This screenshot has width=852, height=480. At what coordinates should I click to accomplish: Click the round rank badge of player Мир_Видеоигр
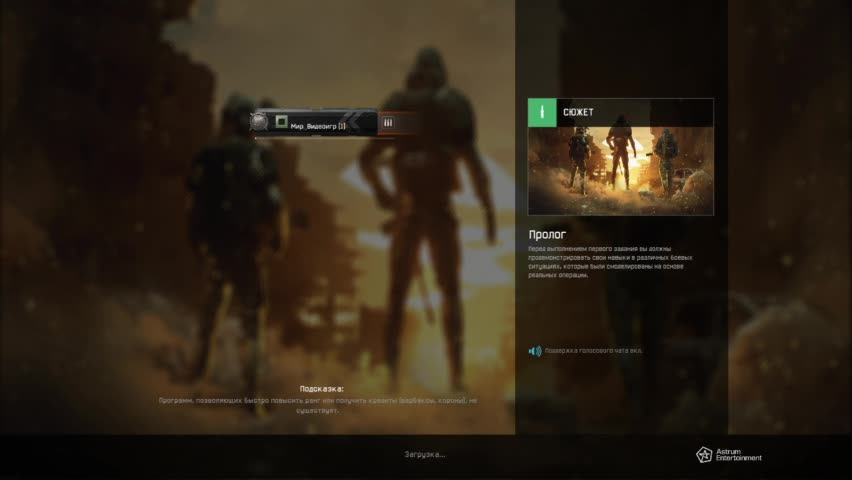(x=259, y=122)
